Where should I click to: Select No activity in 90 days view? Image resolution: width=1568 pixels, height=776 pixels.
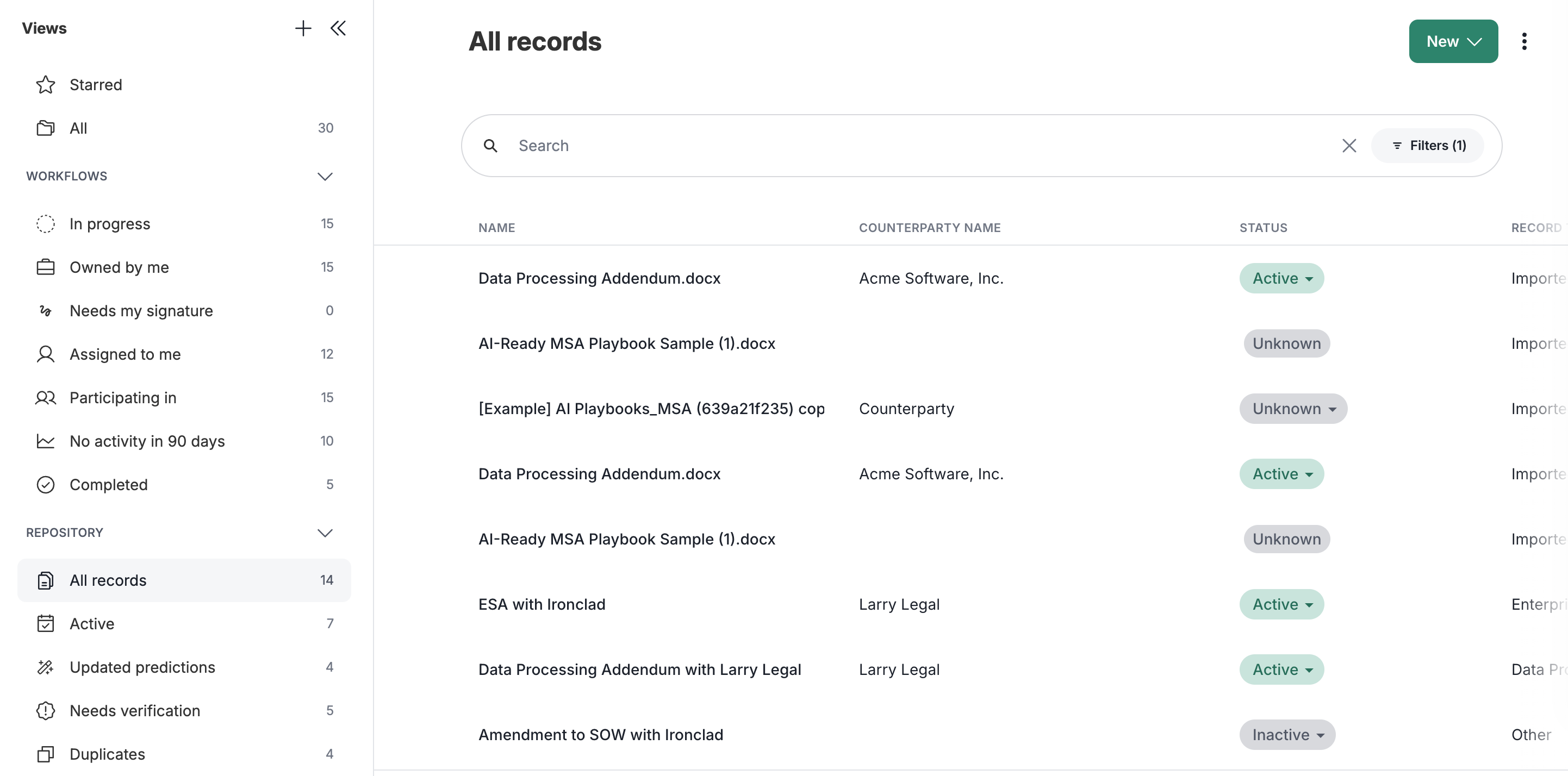pos(184,441)
